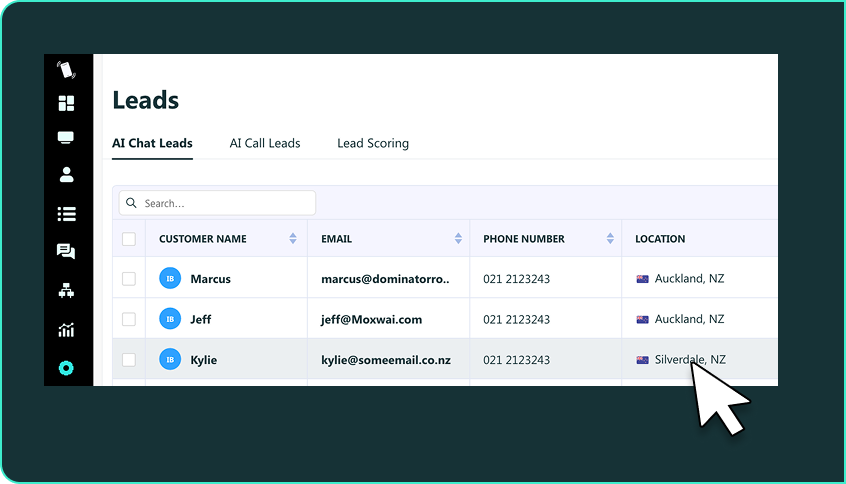Open the chat messages sidebar icon
The image size is (846, 484).
coord(67,251)
